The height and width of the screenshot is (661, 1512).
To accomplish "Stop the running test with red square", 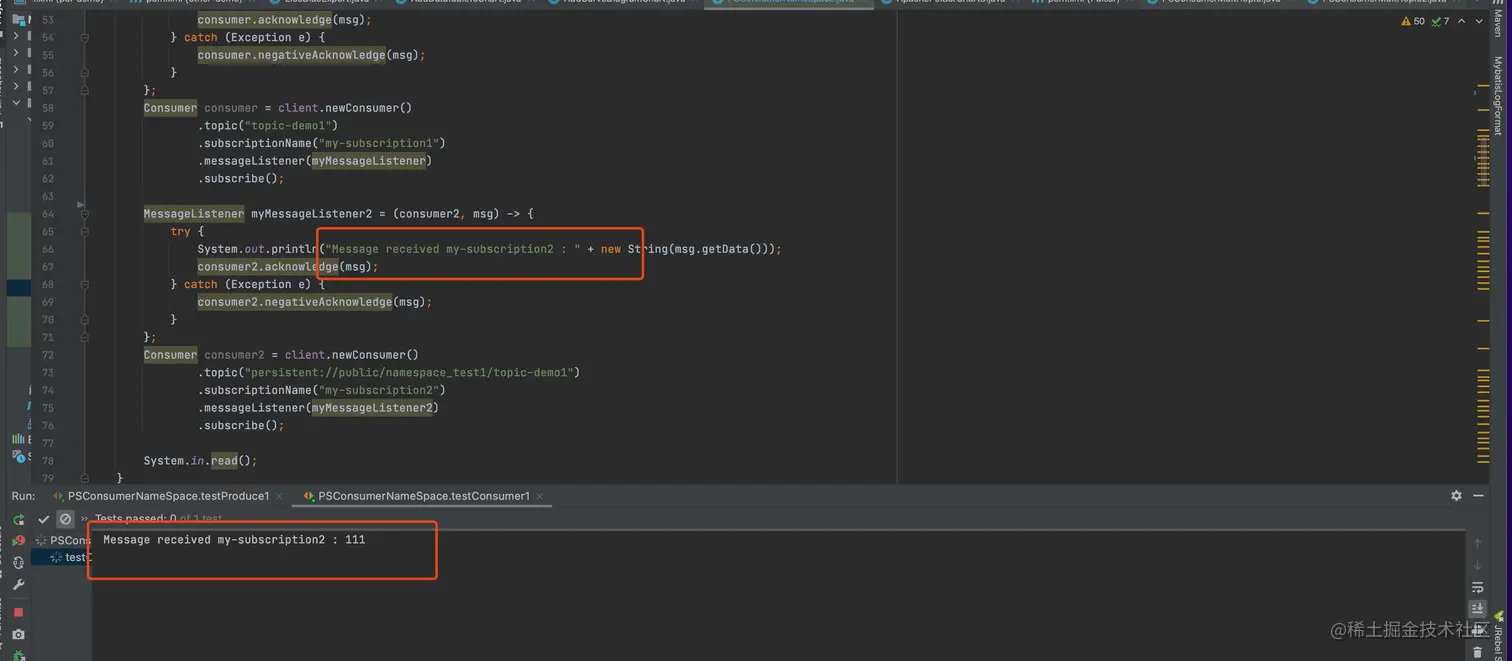I will [18, 612].
